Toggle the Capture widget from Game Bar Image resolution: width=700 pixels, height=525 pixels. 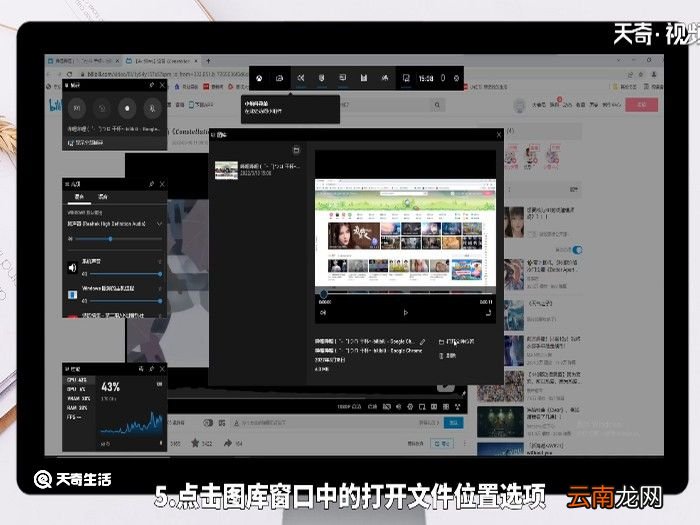pyautogui.click(x=321, y=78)
